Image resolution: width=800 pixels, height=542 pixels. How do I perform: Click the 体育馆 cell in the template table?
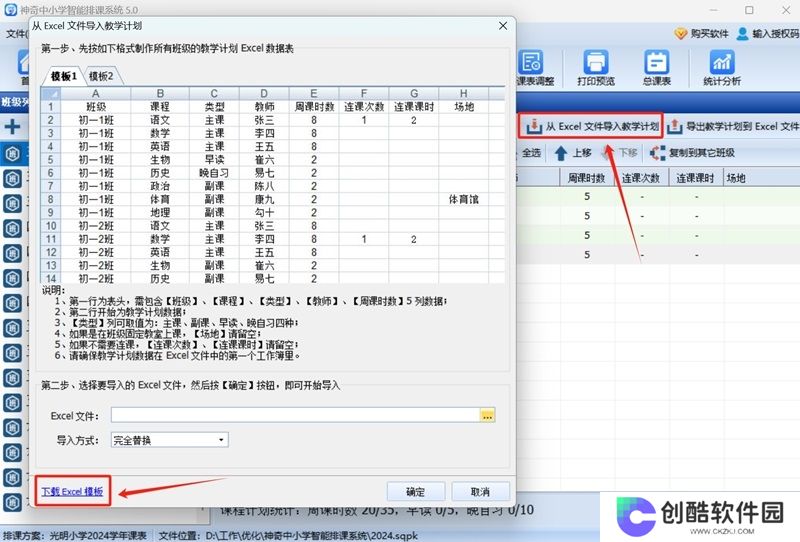pos(463,200)
